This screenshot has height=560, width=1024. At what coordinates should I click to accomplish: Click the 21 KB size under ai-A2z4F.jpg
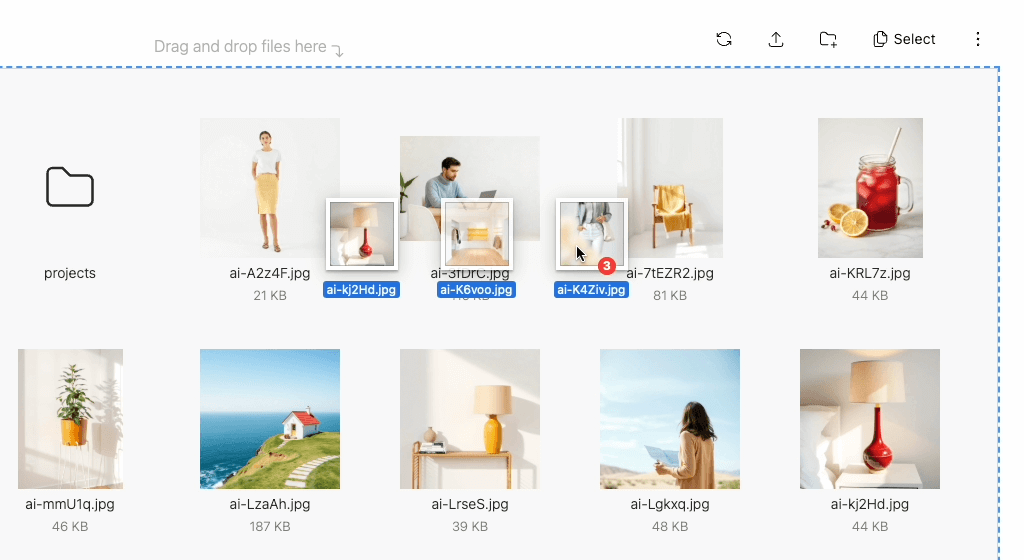point(270,295)
